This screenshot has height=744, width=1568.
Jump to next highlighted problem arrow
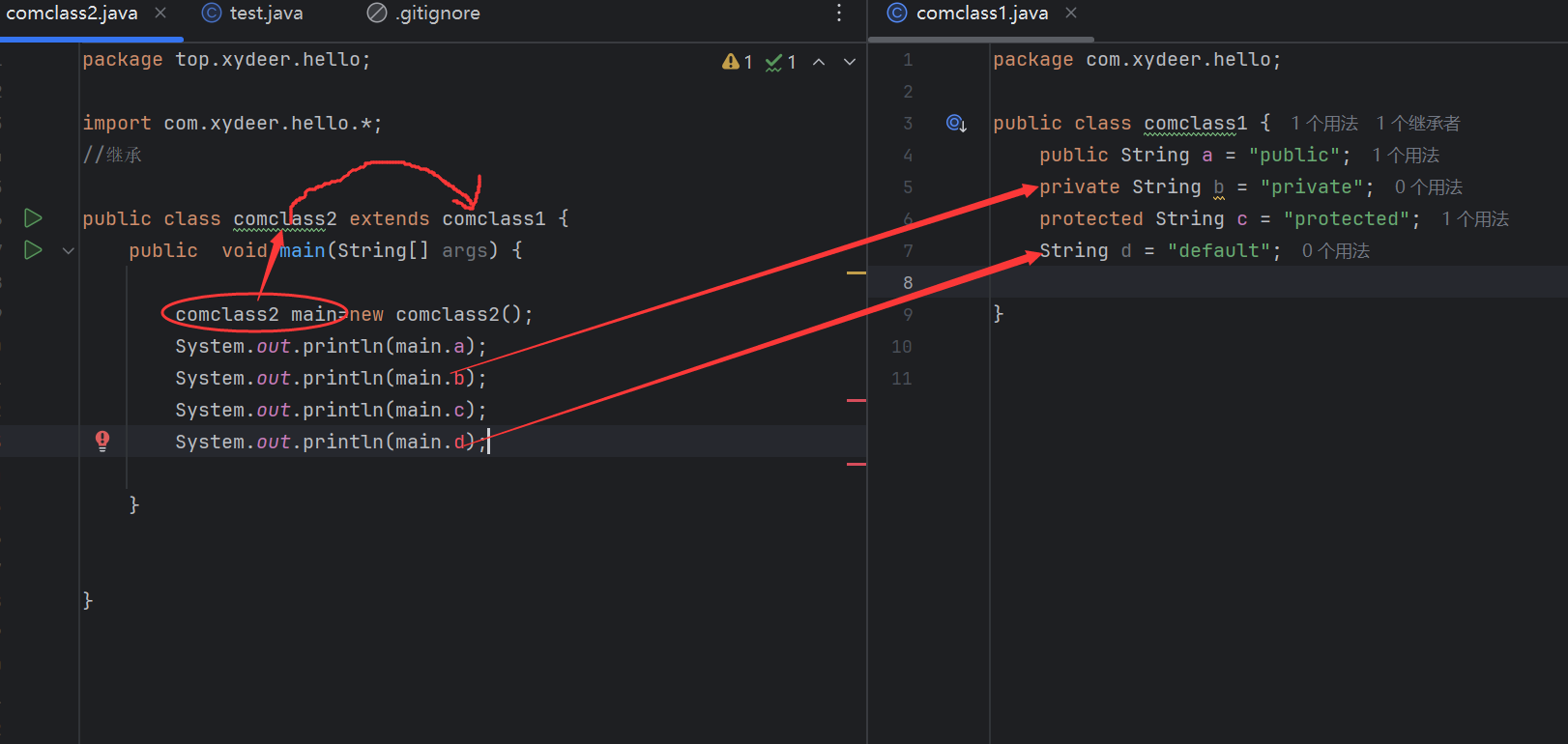click(850, 62)
